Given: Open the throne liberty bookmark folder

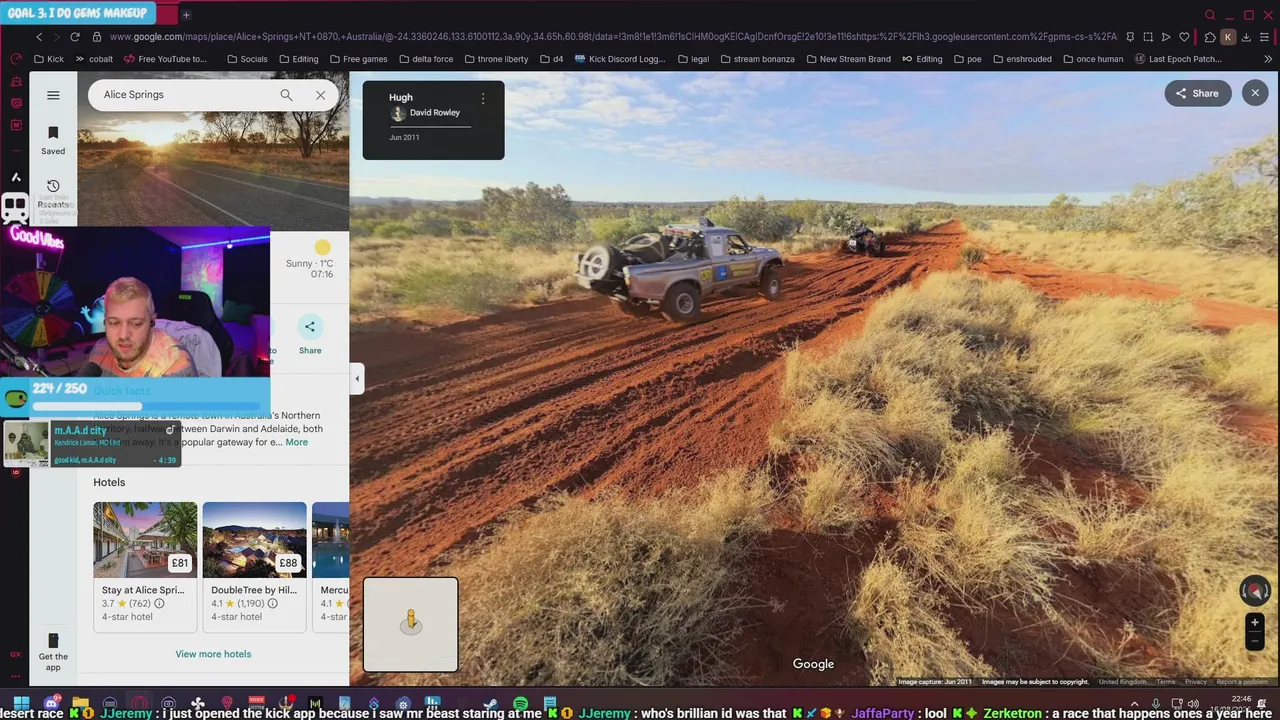Looking at the screenshot, I should (496, 59).
